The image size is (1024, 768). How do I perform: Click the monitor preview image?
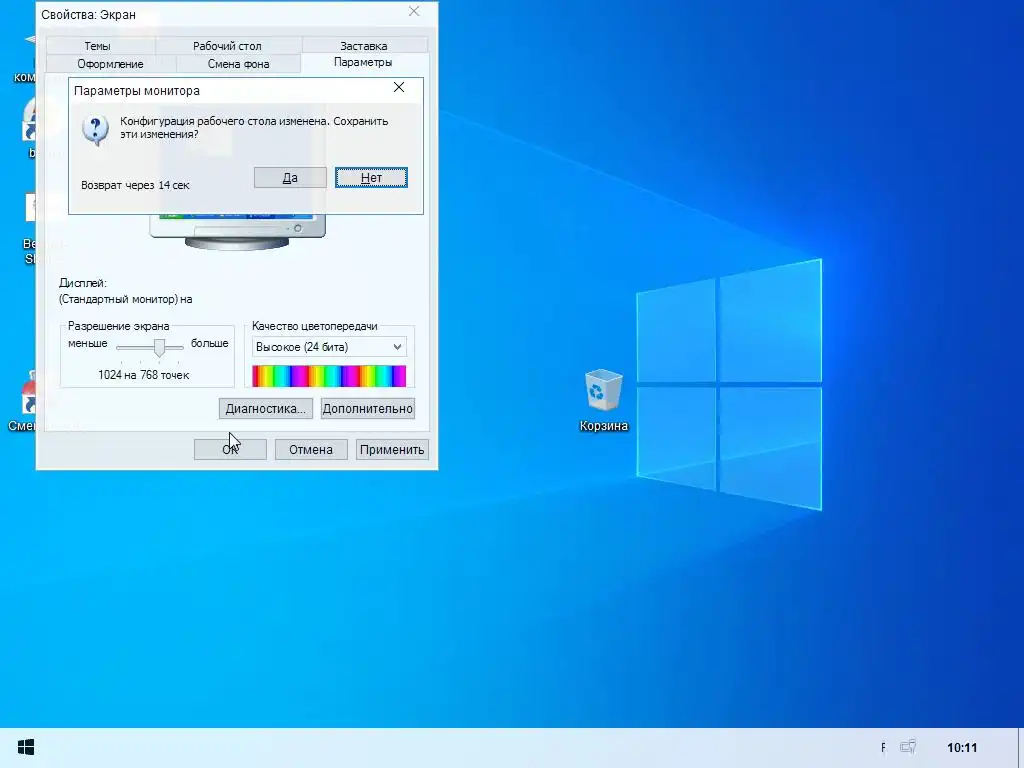(x=237, y=232)
